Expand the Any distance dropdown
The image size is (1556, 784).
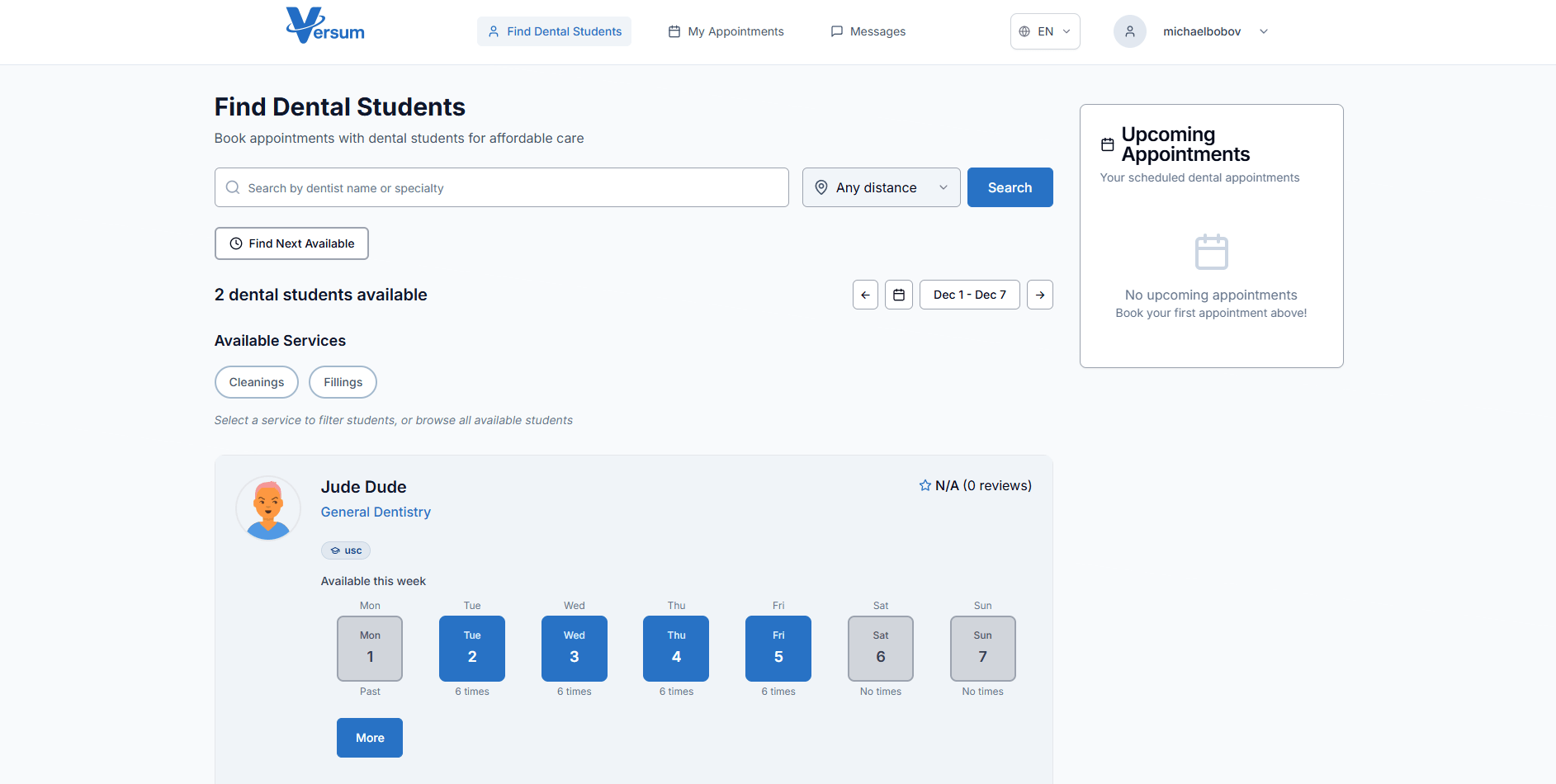click(881, 187)
